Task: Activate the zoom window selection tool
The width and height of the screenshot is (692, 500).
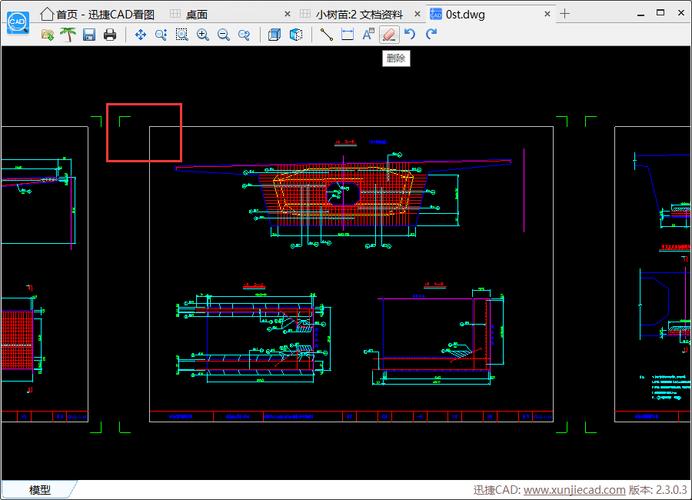Action: [182, 34]
